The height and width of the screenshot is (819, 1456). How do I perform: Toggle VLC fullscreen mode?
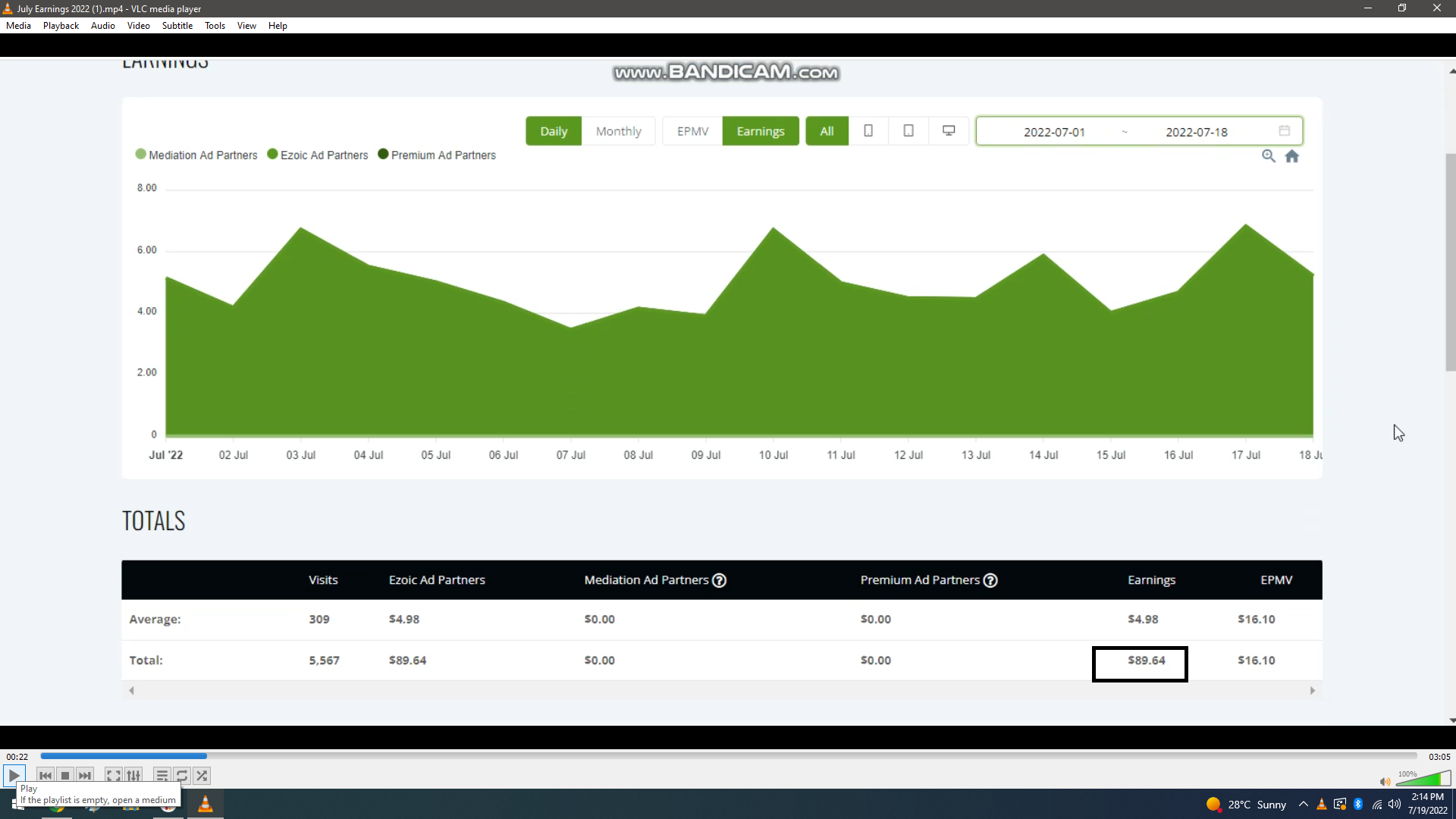[113, 776]
